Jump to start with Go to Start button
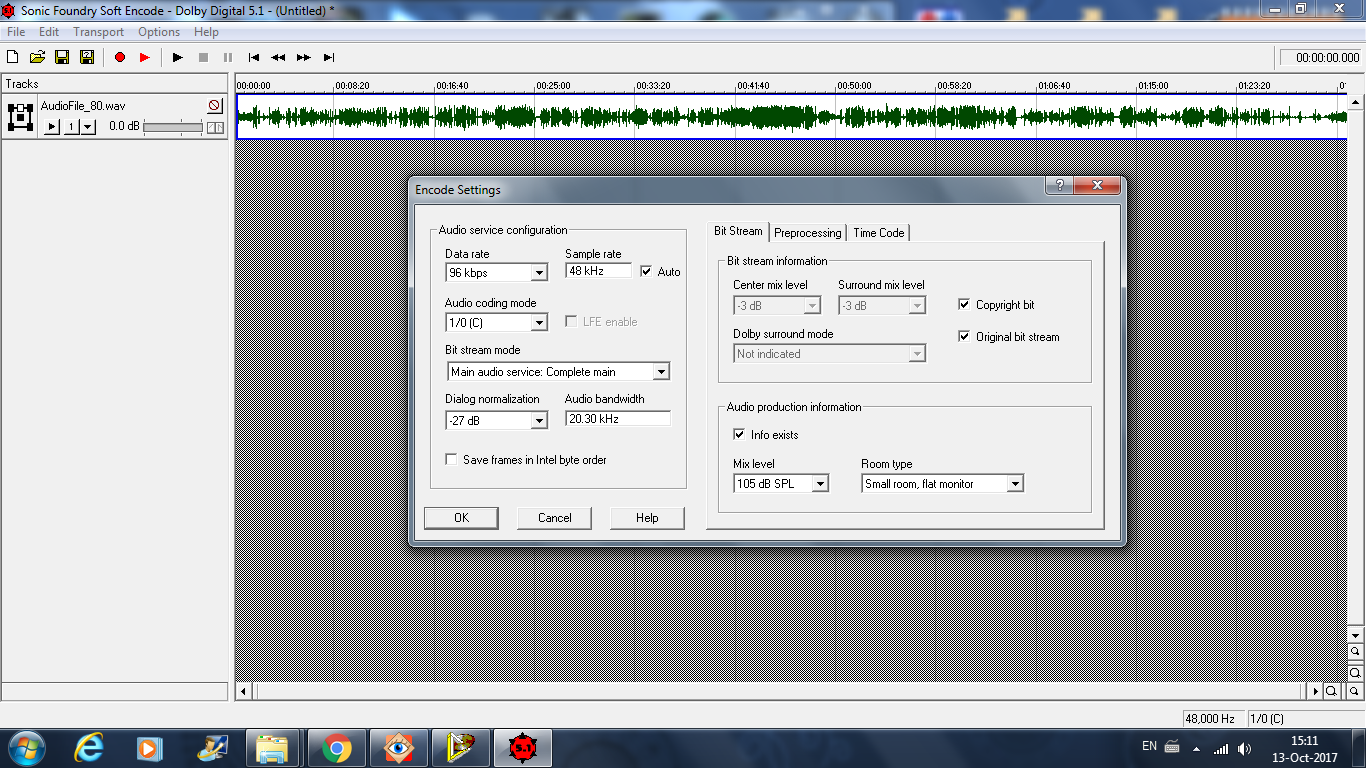This screenshot has width=1366, height=768. click(x=254, y=57)
